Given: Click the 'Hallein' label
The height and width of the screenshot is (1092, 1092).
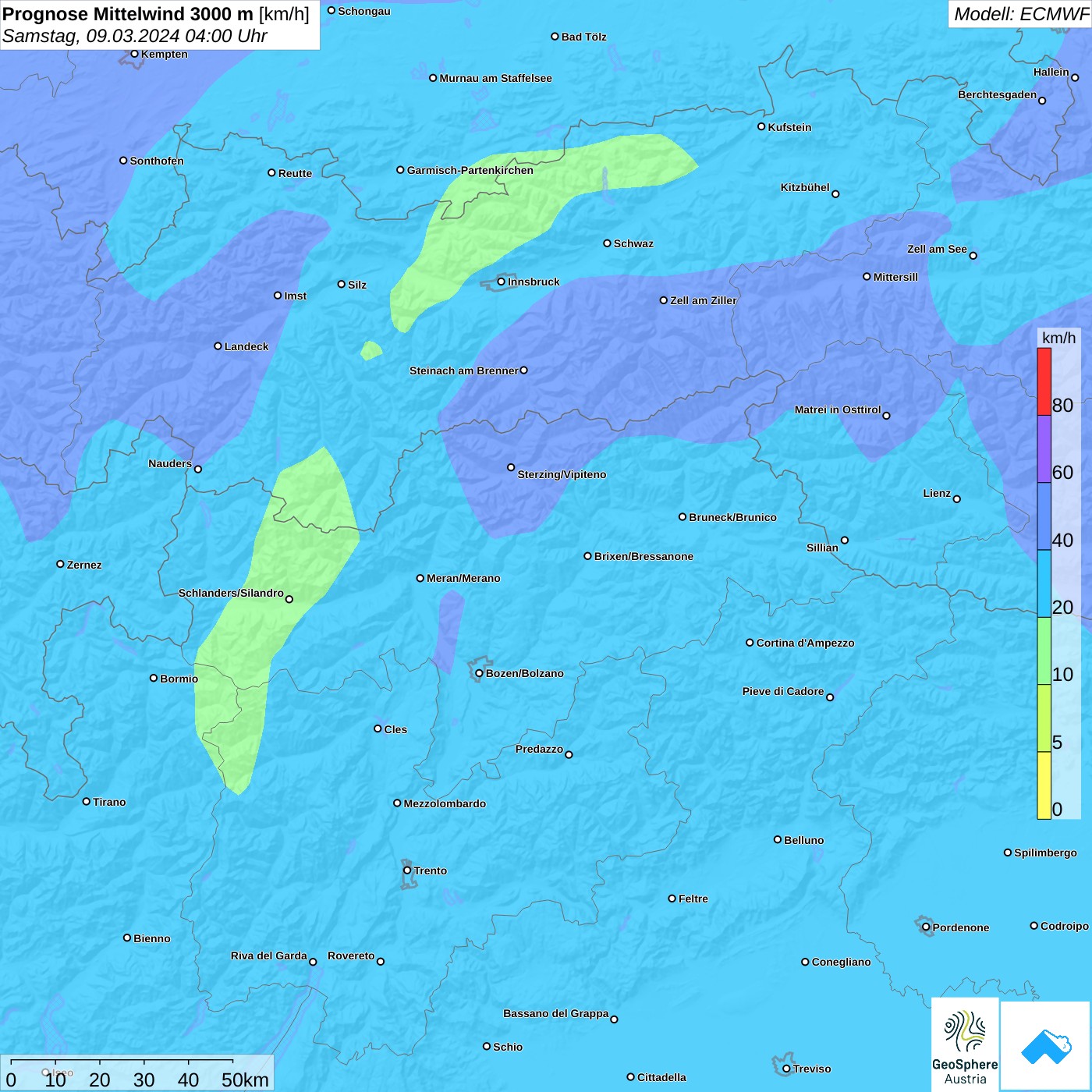Looking at the screenshot, I should tap(1051, 72).
